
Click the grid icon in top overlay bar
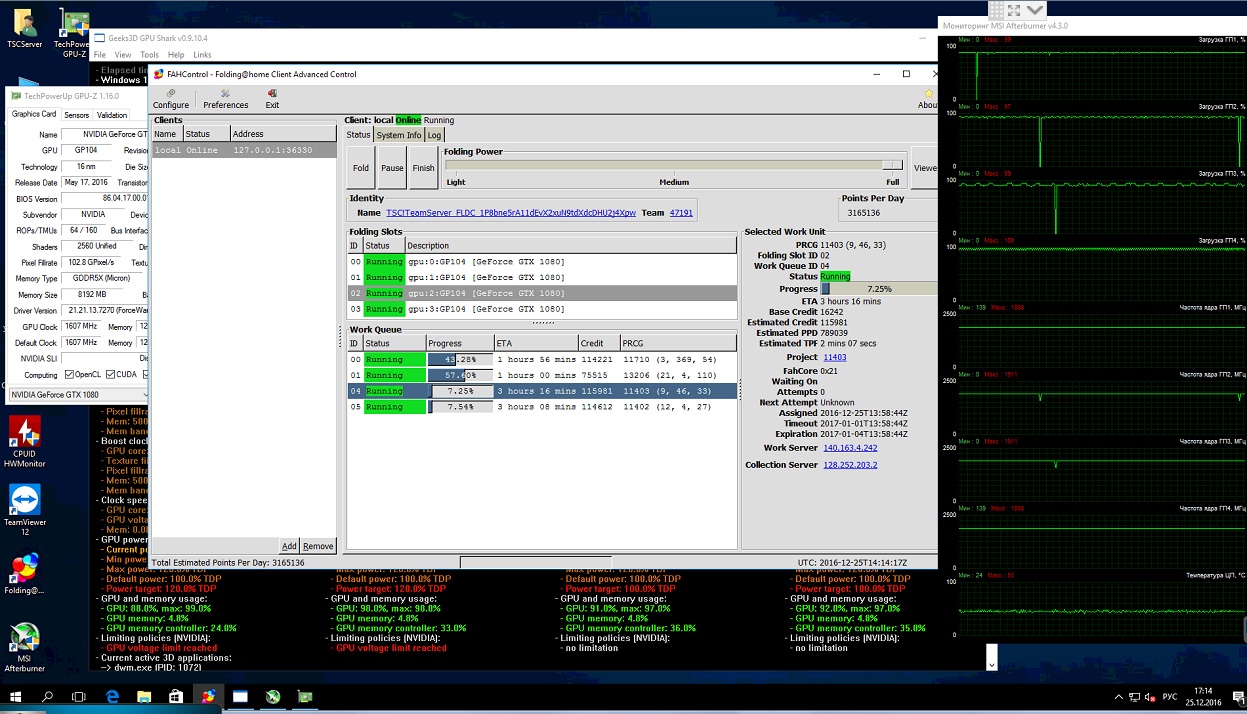(x=996, y=10)
